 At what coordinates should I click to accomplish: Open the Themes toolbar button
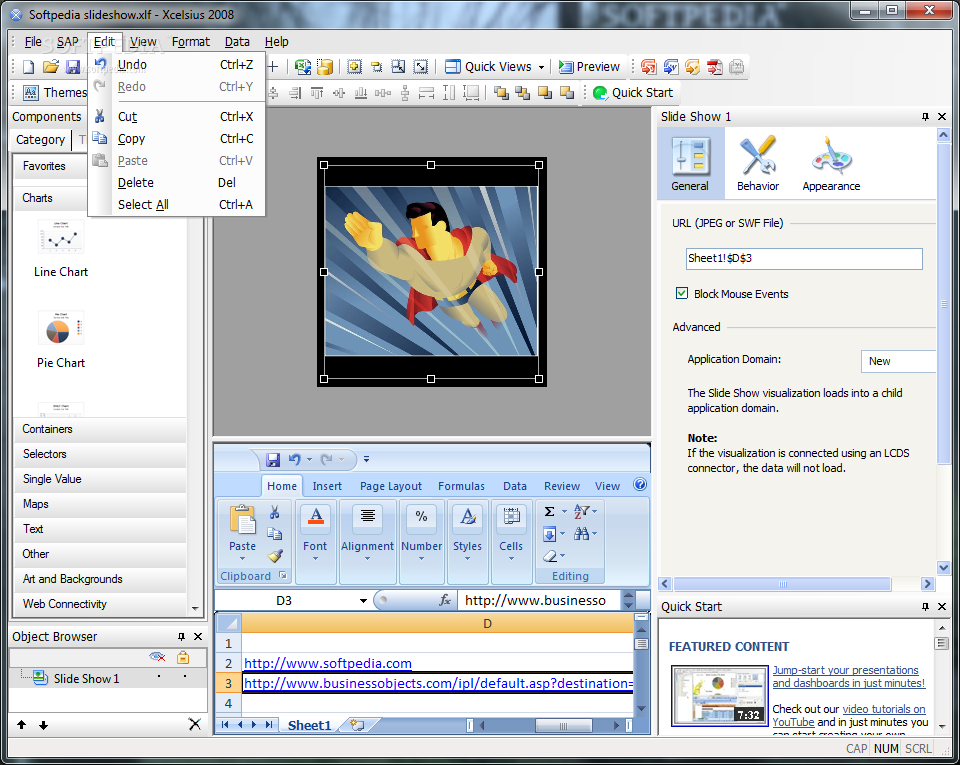pyautogui.click(x=55, y=92)
